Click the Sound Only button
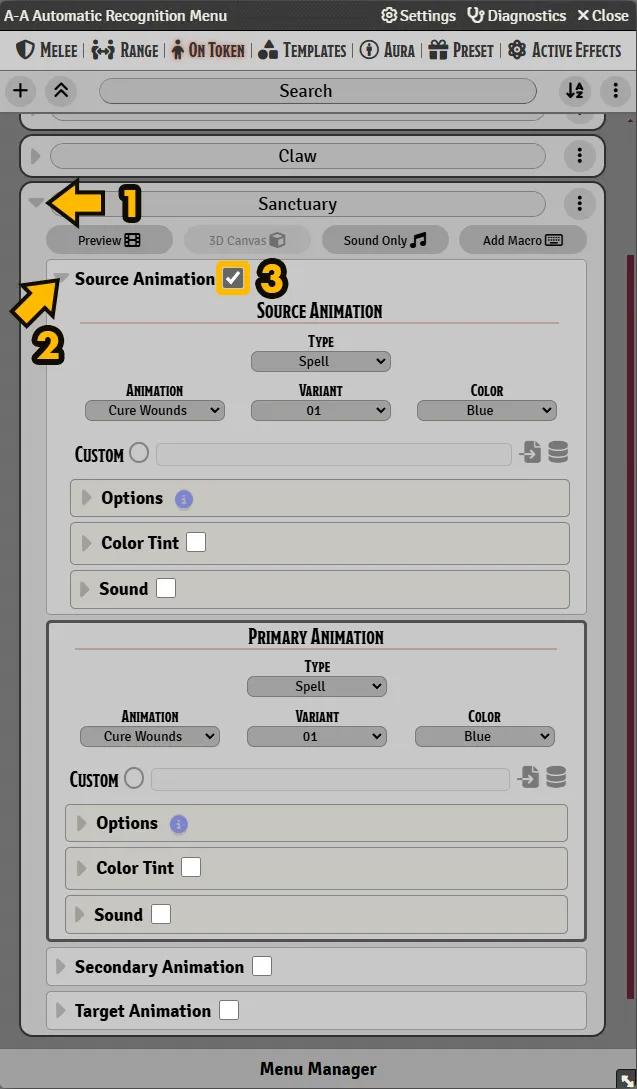This screenshot has width=637, height=1089. click(x=385, y=240)
